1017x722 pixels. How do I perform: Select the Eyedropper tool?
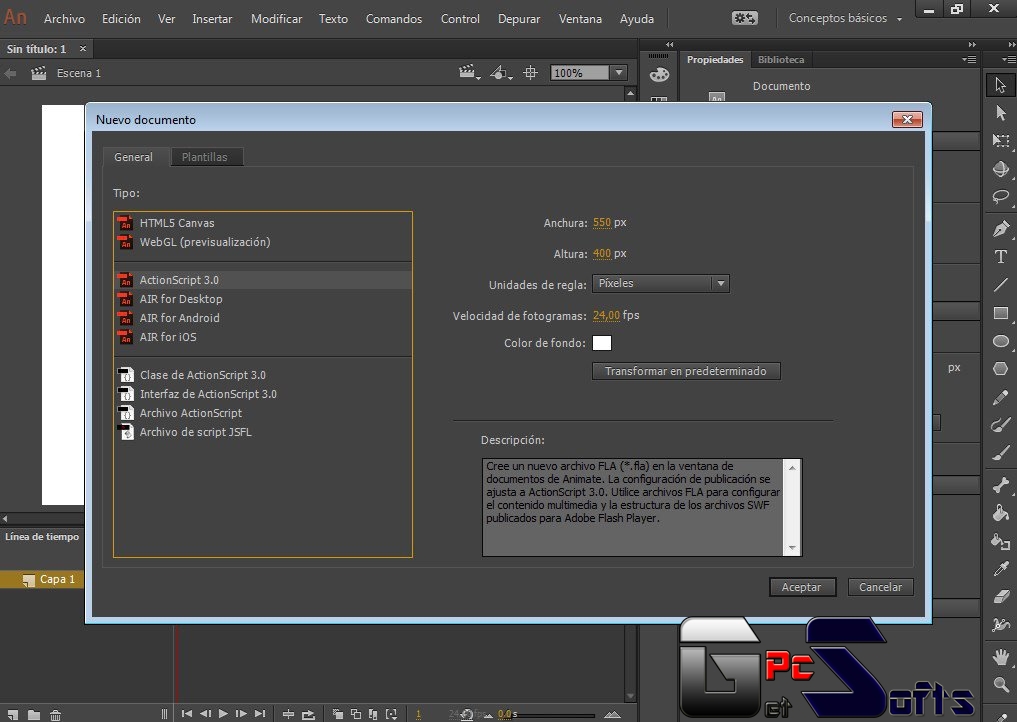(1000, 569)
